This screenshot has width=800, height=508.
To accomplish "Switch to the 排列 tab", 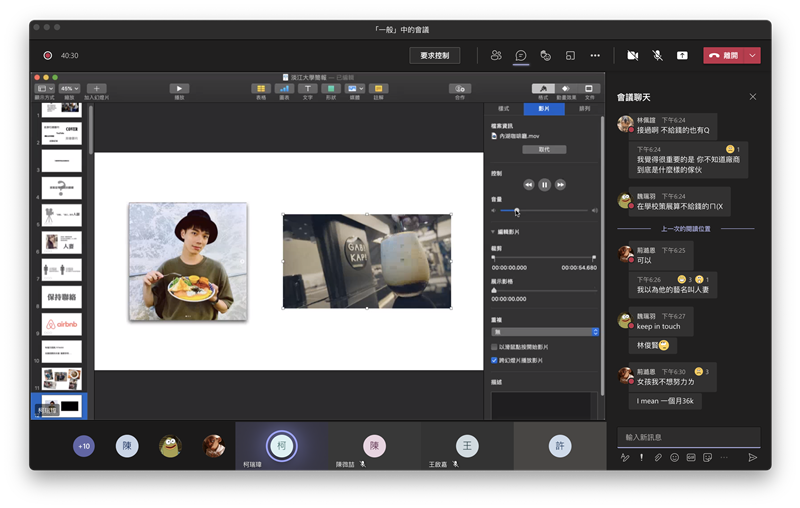I will 584,108.
